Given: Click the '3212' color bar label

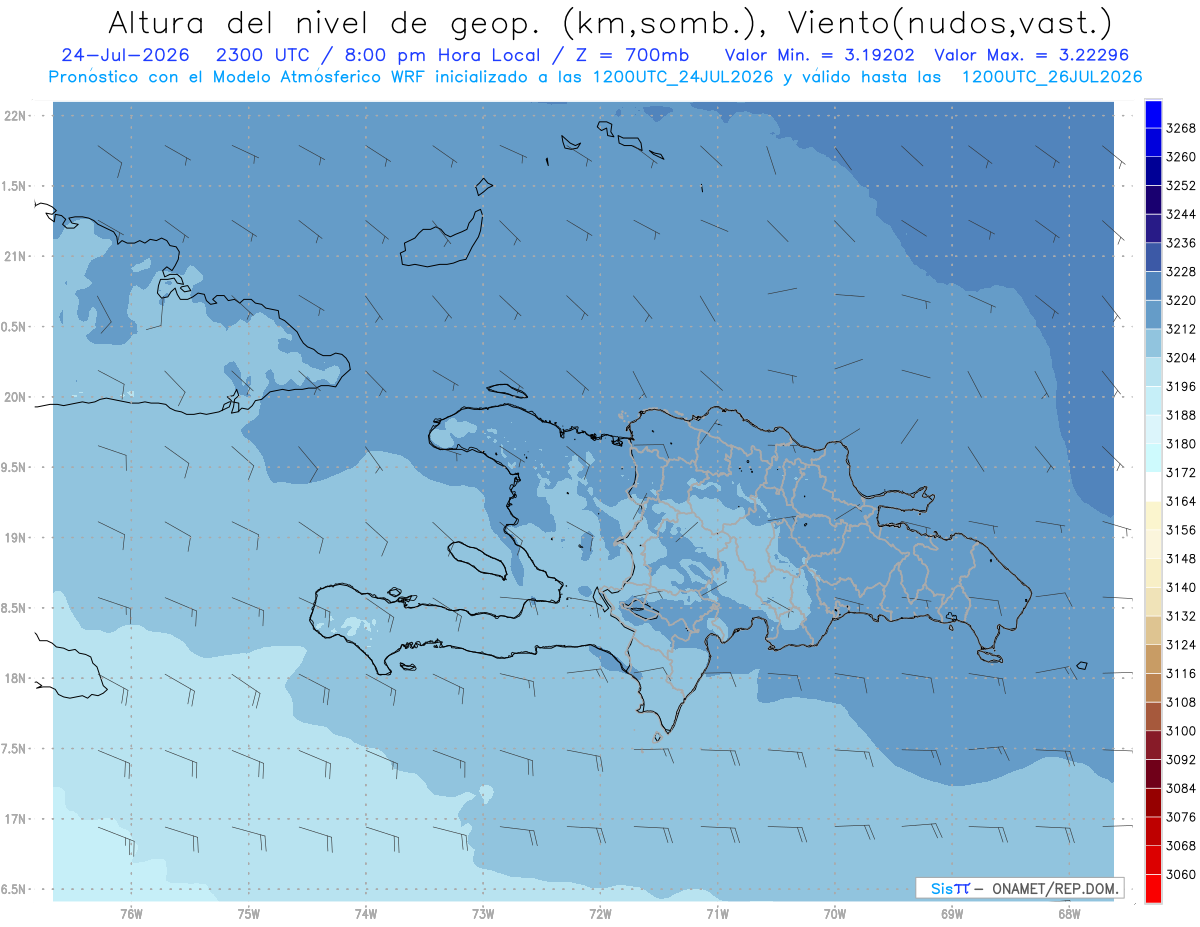Looking at the screenshot, I should click(x=1181, y=329).
